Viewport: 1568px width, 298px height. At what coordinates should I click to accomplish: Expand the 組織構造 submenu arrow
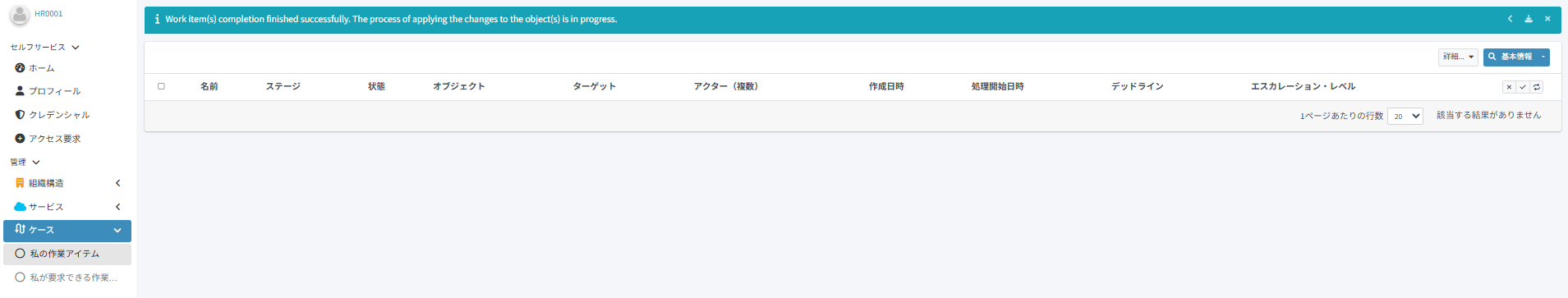click(x=117, y=183)
